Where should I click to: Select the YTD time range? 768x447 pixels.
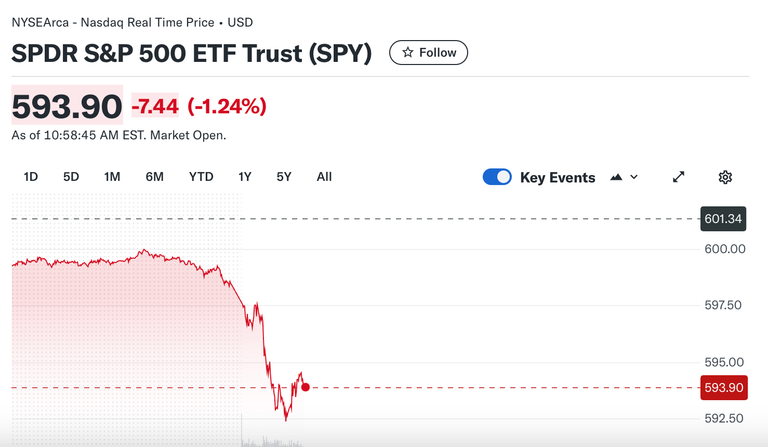click(201, 177)
